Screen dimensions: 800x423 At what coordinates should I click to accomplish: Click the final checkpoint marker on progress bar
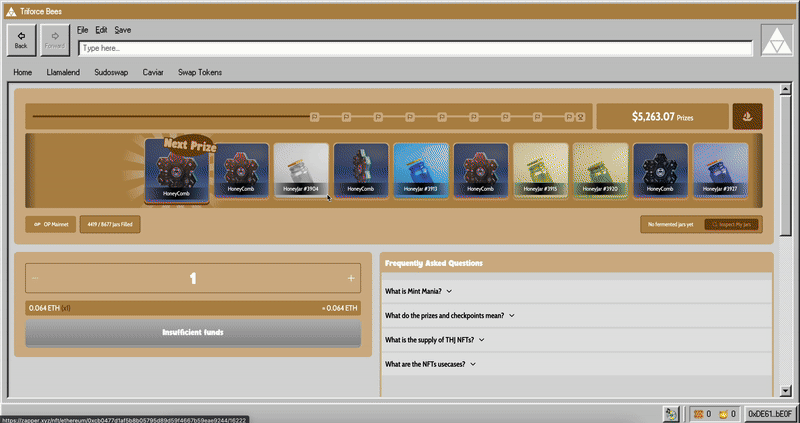(x=581, y=117)
